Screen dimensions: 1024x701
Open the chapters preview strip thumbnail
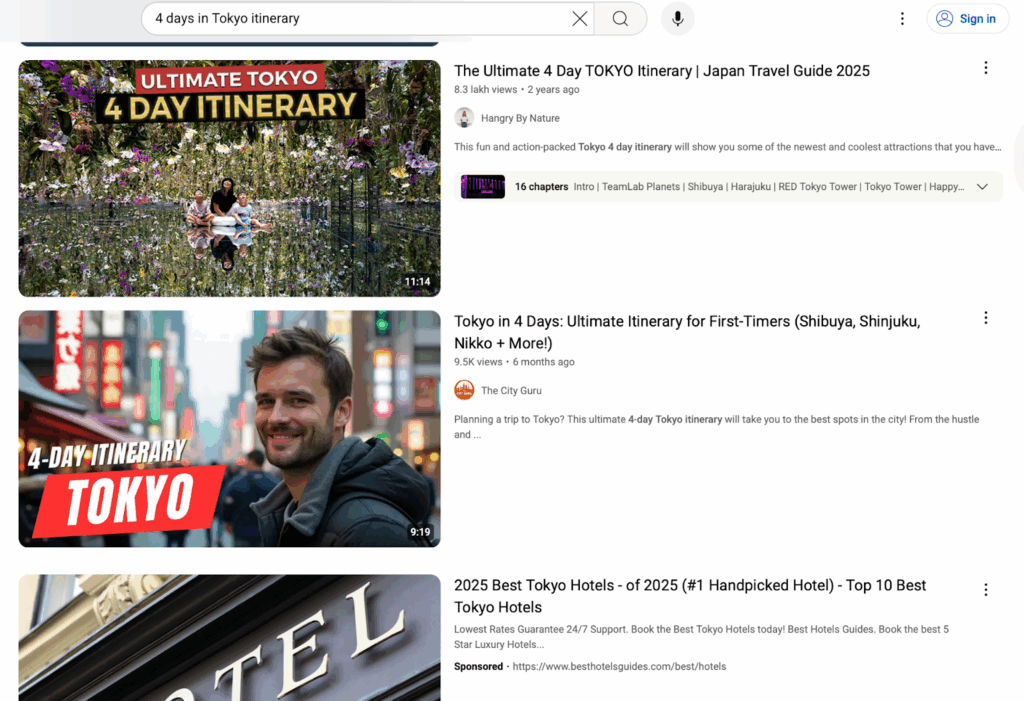coord(482,187)
